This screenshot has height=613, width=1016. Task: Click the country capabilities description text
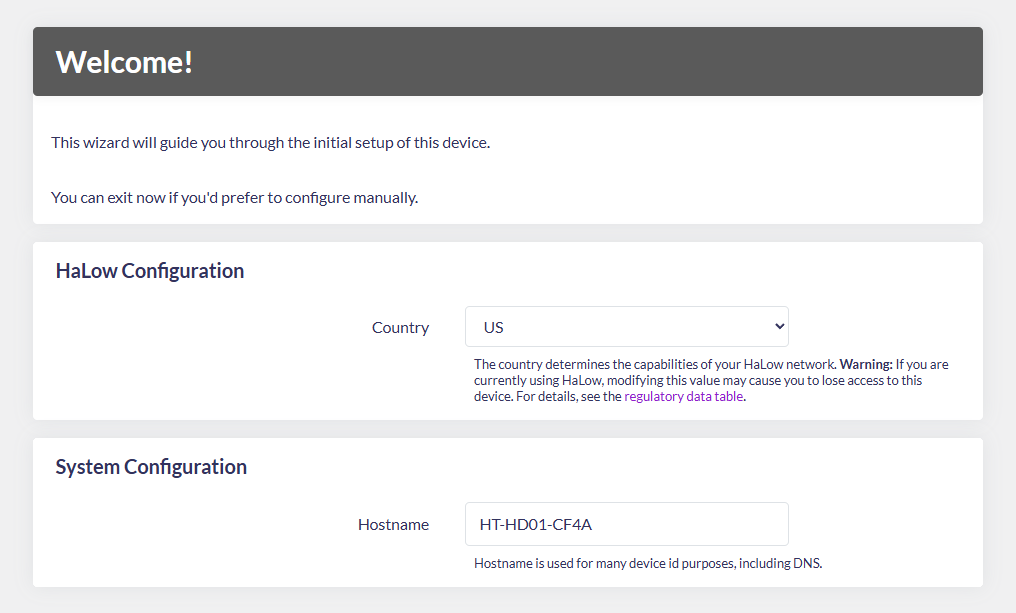[654, 365]
